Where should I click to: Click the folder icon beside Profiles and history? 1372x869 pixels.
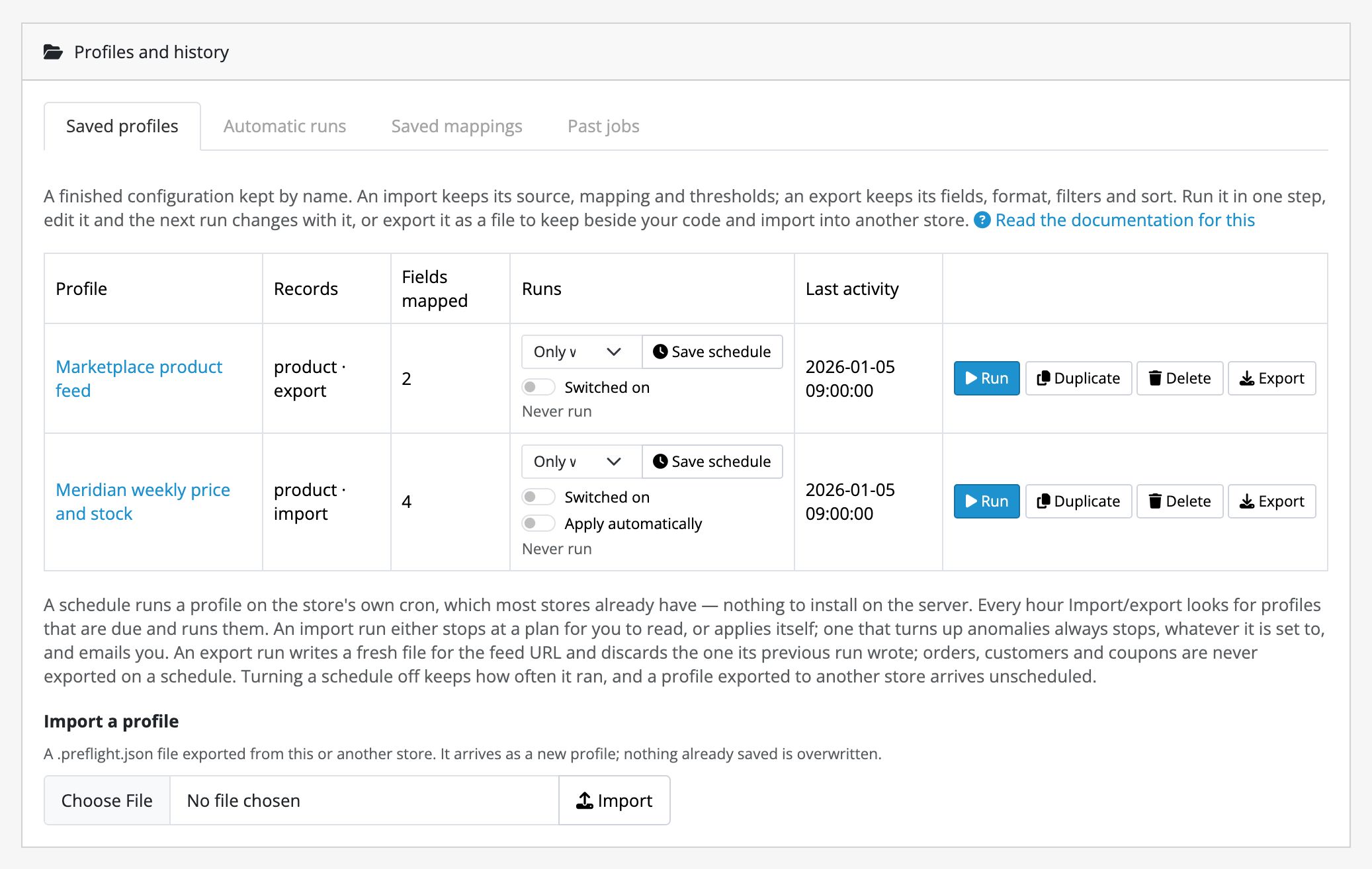[x=53, y=52]
